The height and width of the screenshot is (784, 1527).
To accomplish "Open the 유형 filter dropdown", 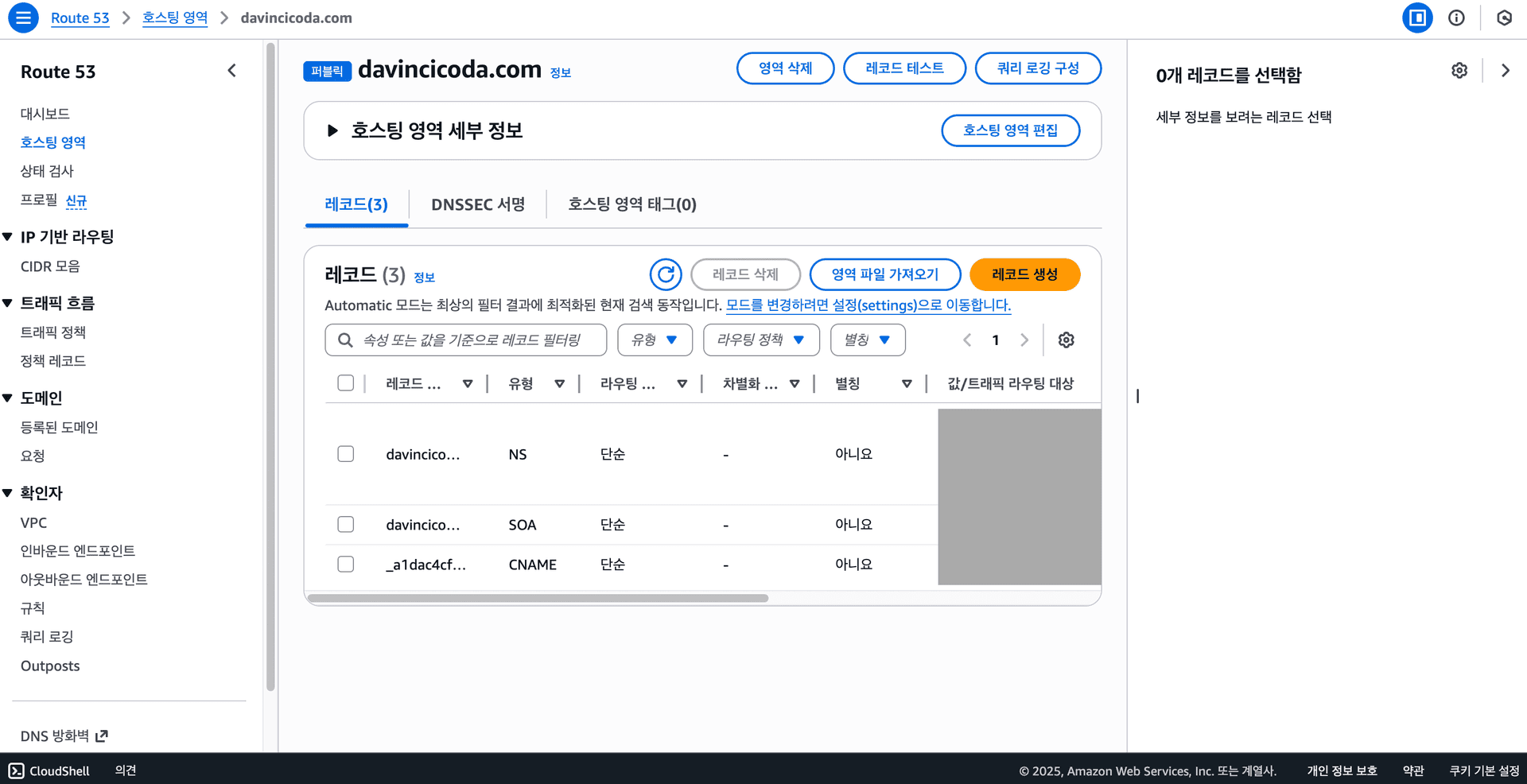I will [655, 340].
